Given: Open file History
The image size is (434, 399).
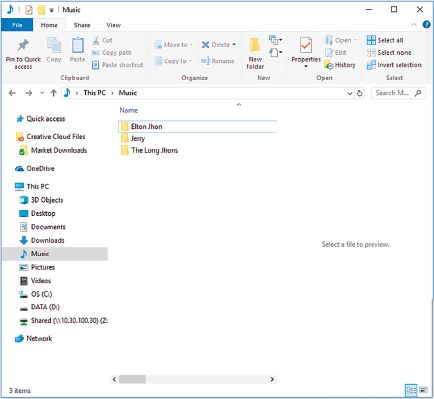Looking at the screenshot, I should (x=339, y=65).
